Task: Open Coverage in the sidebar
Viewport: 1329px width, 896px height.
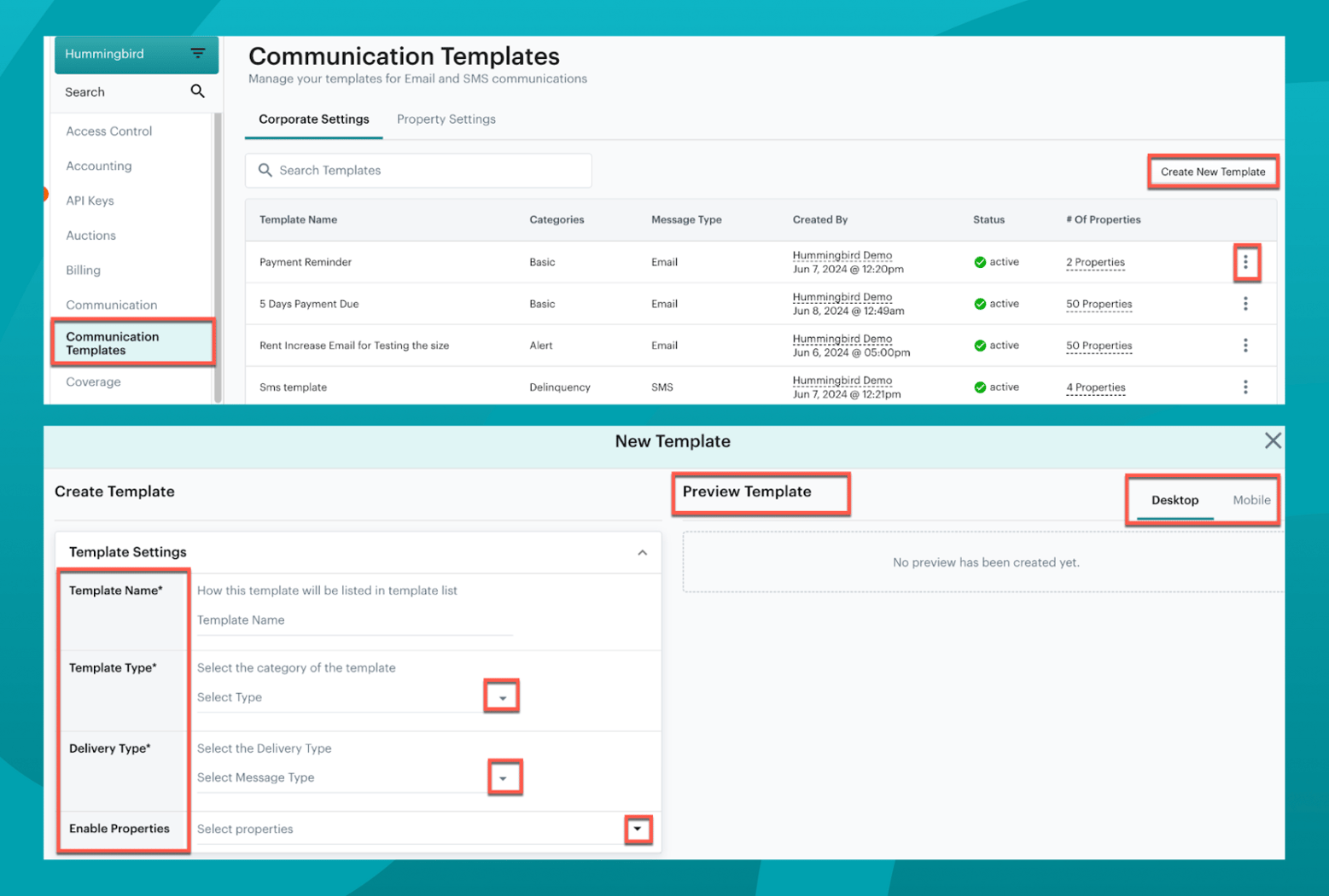Action: tap(93, 382)
